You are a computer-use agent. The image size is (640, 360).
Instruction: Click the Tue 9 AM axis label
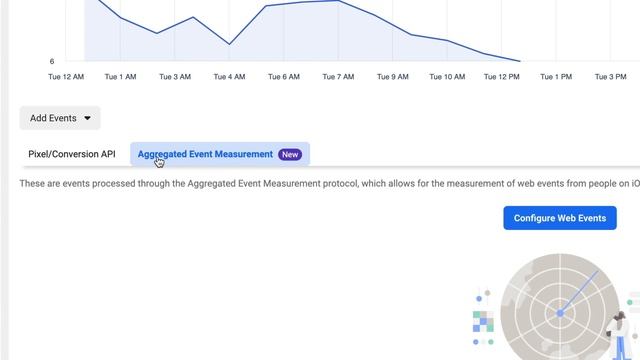[393, 77]
